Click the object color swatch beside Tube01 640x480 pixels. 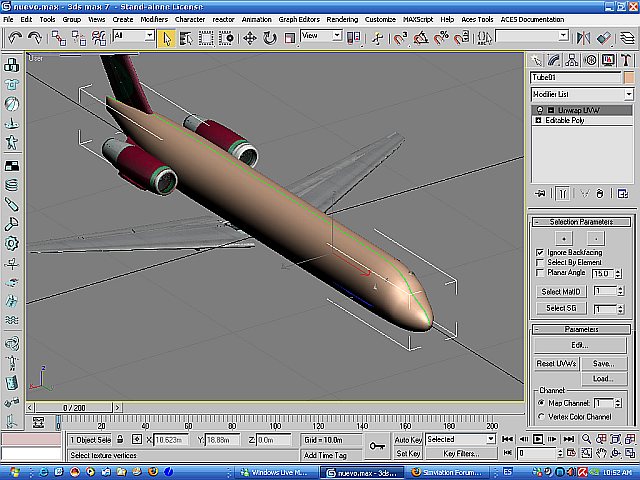pos(629,77)
